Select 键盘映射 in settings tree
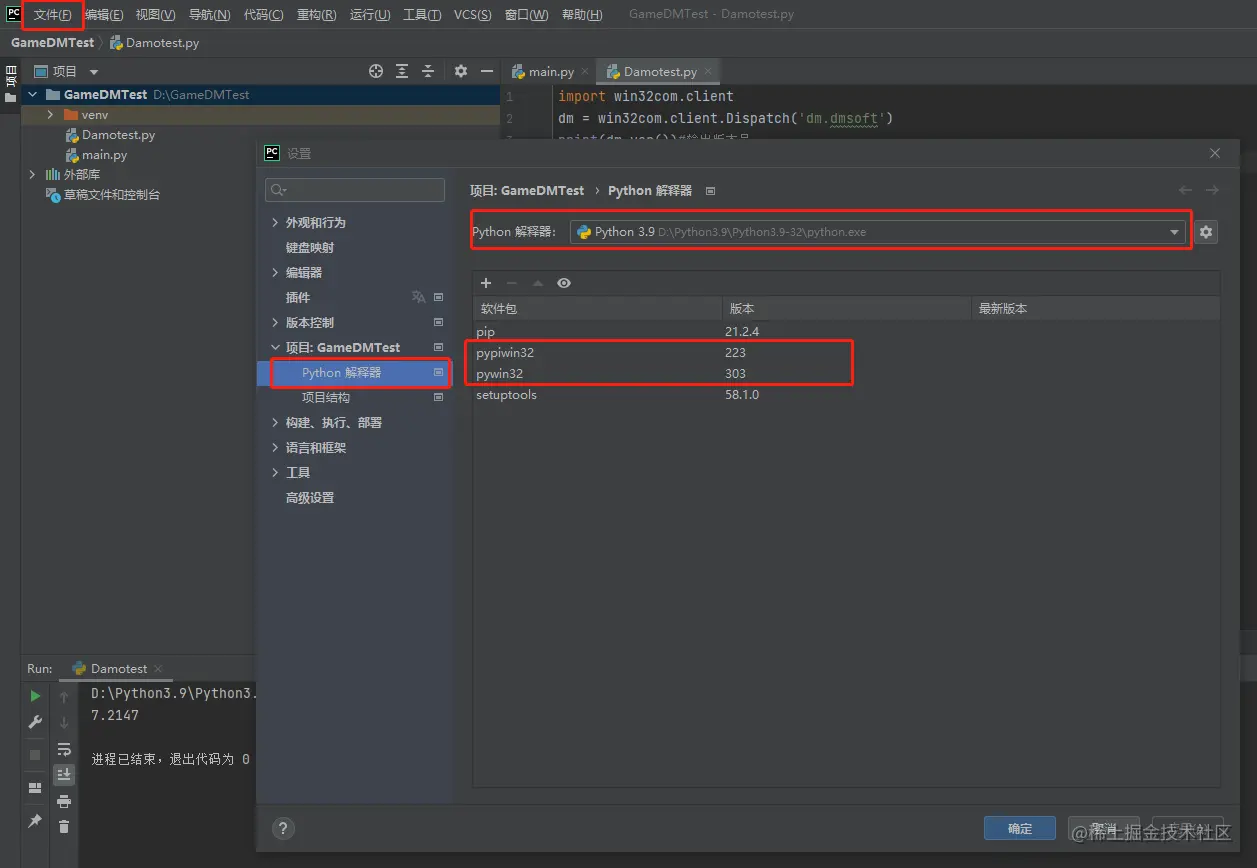1257x868 pixels. pyautogui.click(x=310, y=247)
